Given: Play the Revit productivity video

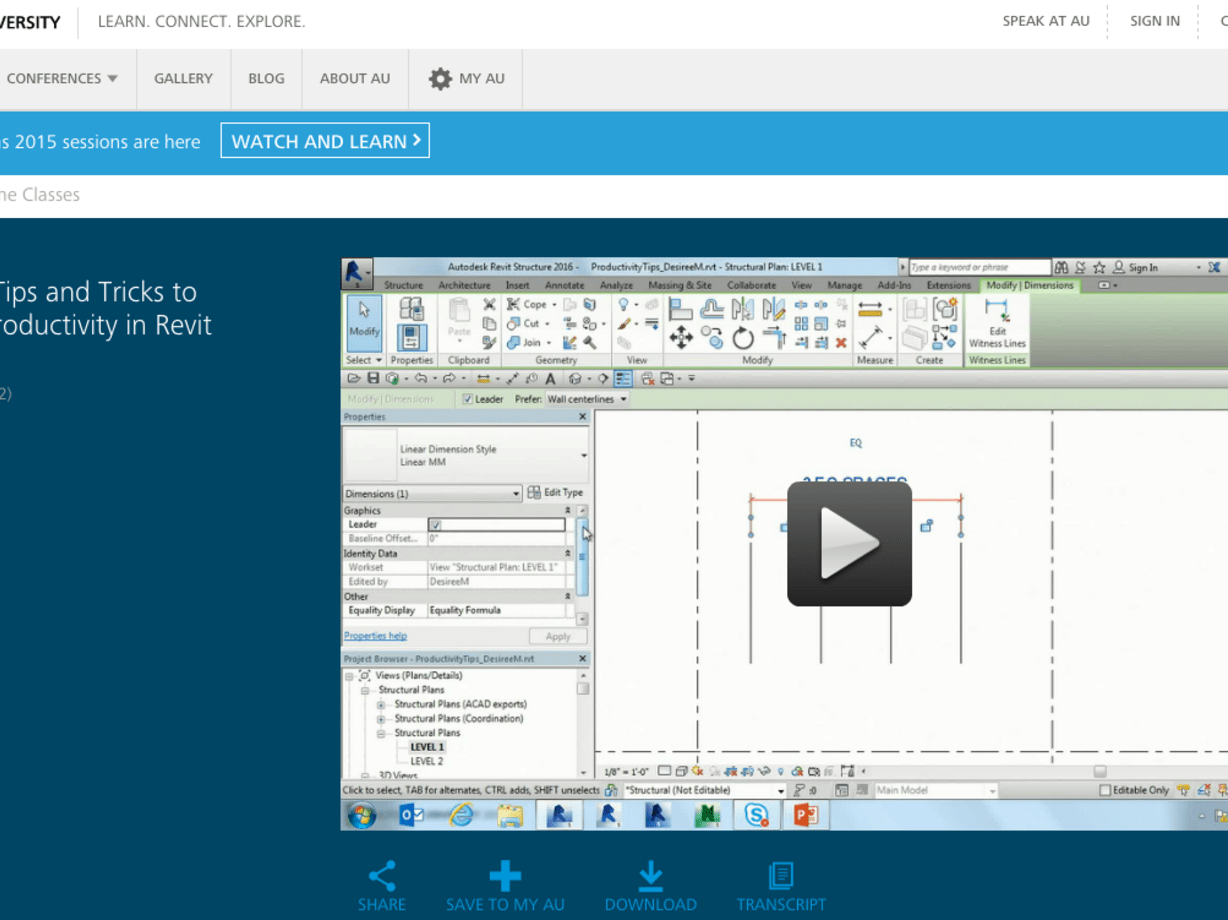Looking at the screenshot, I should pos(849,543).
